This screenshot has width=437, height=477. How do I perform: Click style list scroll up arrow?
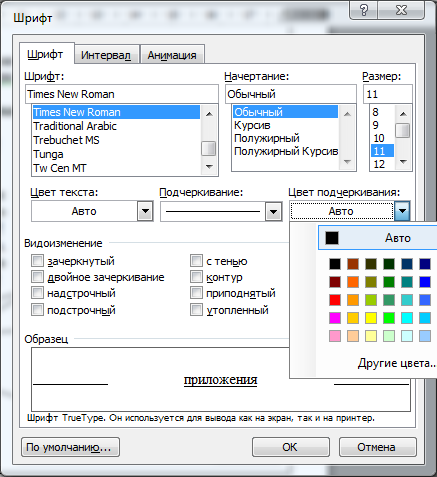click(x=347, y=114)
